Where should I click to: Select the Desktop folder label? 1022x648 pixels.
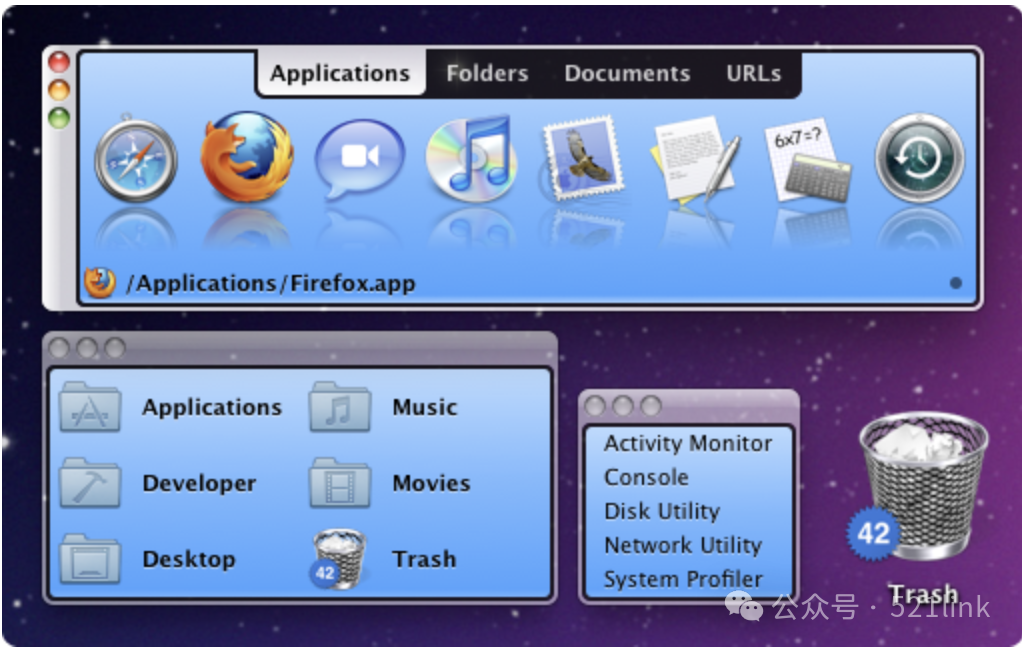188,559
